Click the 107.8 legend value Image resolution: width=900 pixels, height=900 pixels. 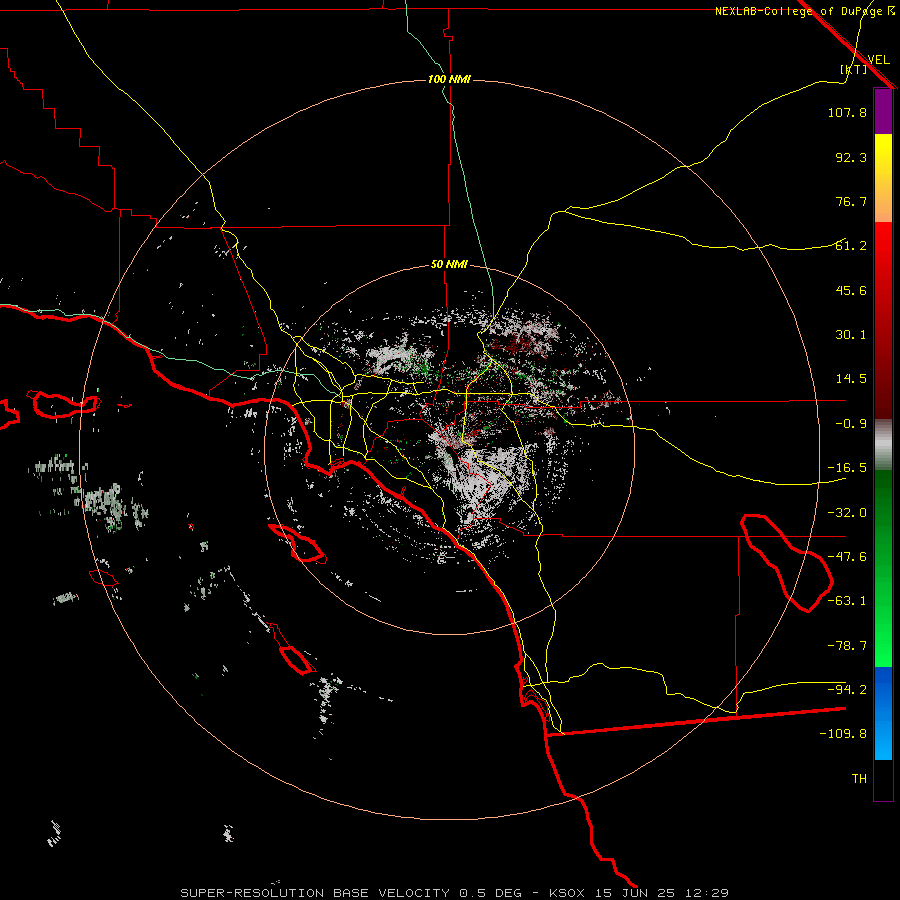pos(847,112)
